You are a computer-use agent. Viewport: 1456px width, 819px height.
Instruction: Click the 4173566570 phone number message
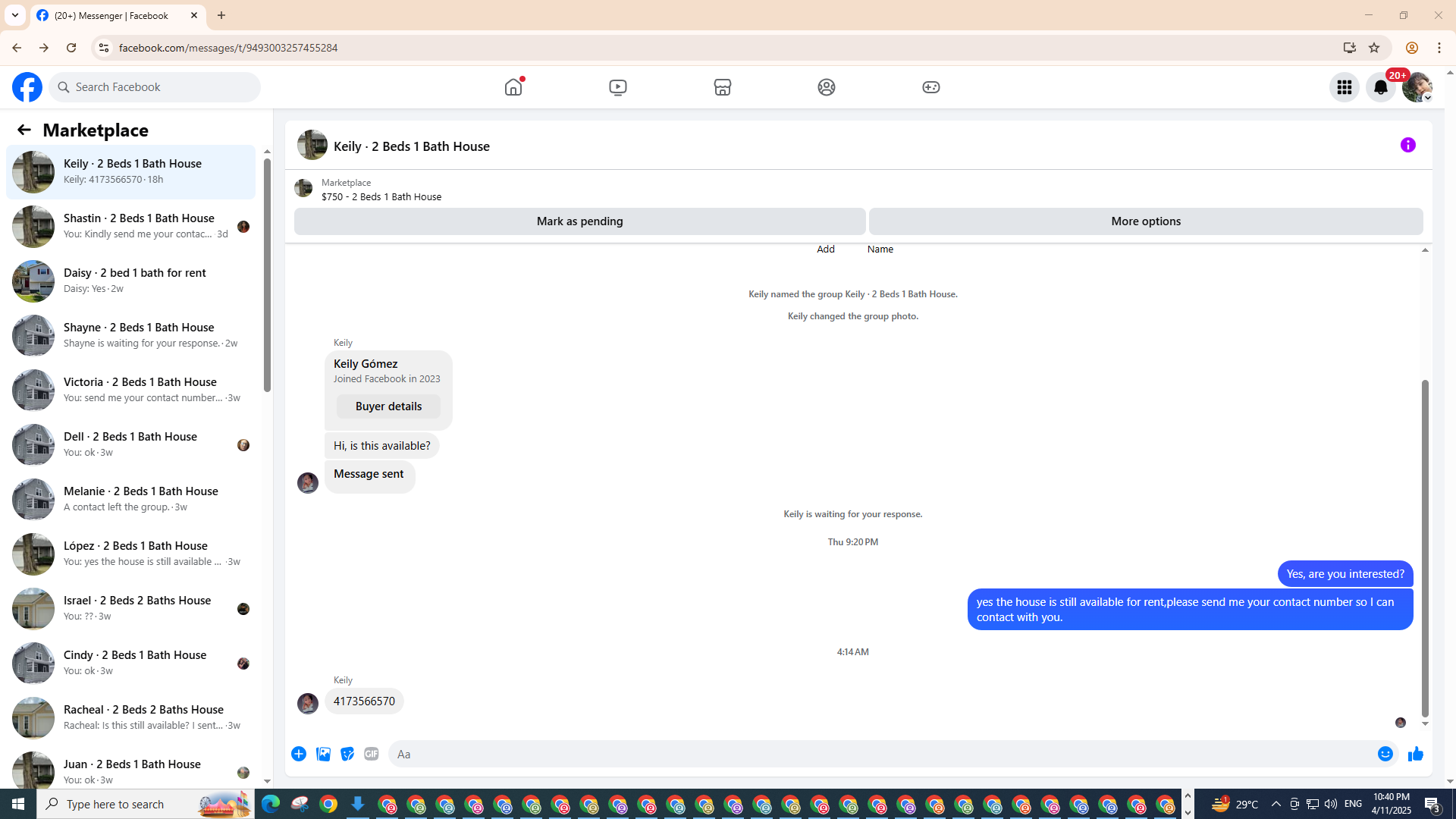pyautogui.click(x=364, y=701)
